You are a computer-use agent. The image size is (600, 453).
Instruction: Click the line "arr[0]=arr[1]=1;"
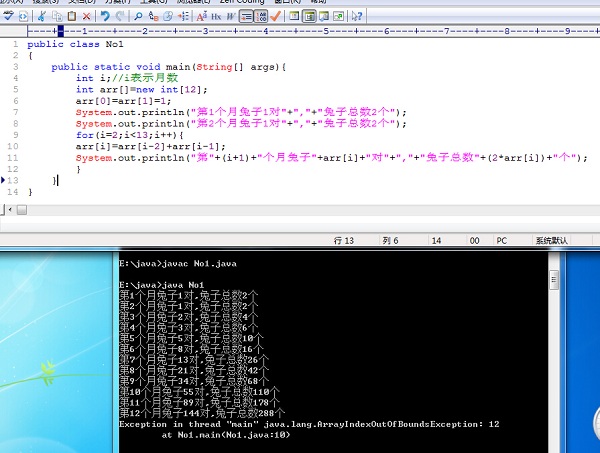[x=123, y=101]
